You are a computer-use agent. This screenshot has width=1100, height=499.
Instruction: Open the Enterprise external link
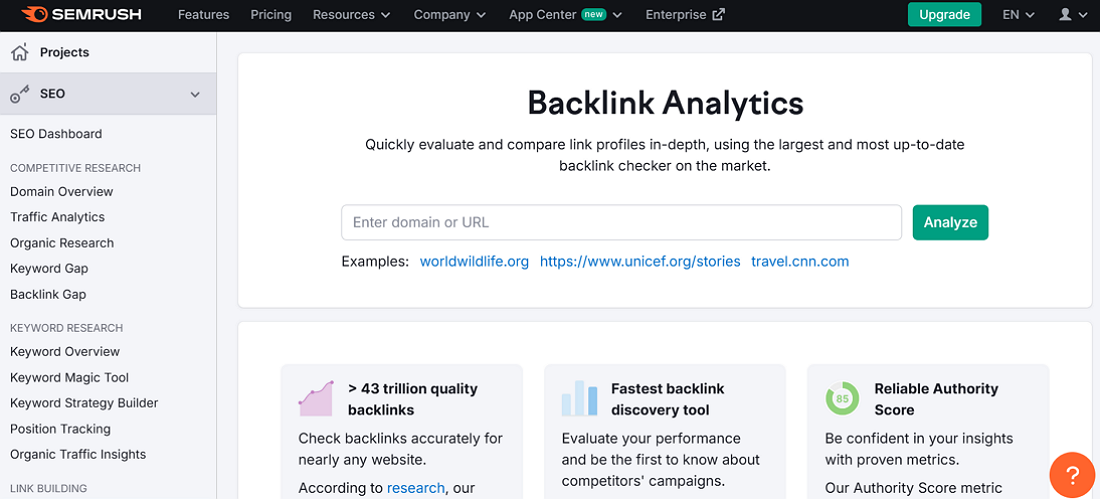(685, 15)
